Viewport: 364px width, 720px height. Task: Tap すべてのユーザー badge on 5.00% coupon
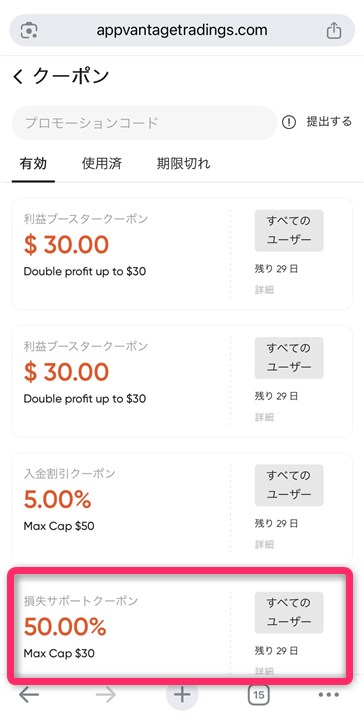289,485
